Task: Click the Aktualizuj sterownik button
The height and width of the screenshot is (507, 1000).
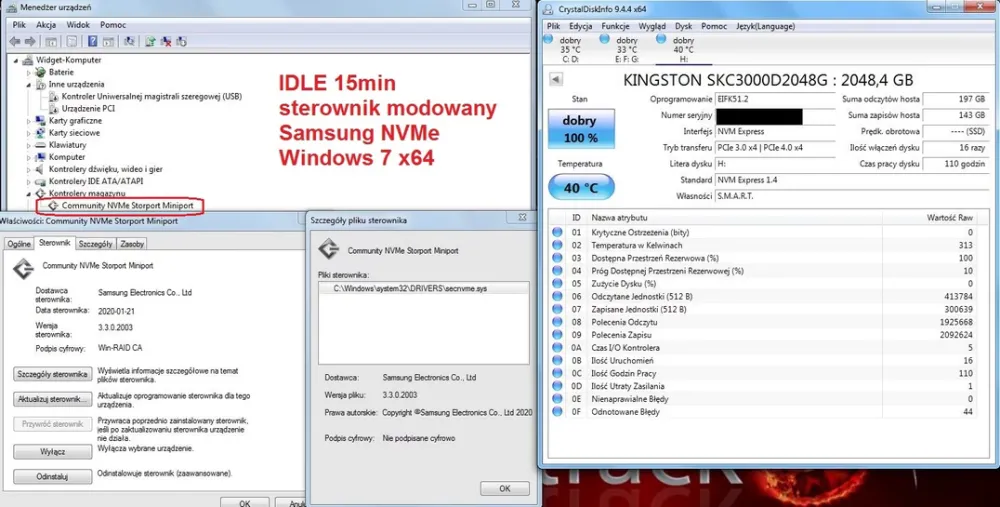Action: (x=51, y=399)
